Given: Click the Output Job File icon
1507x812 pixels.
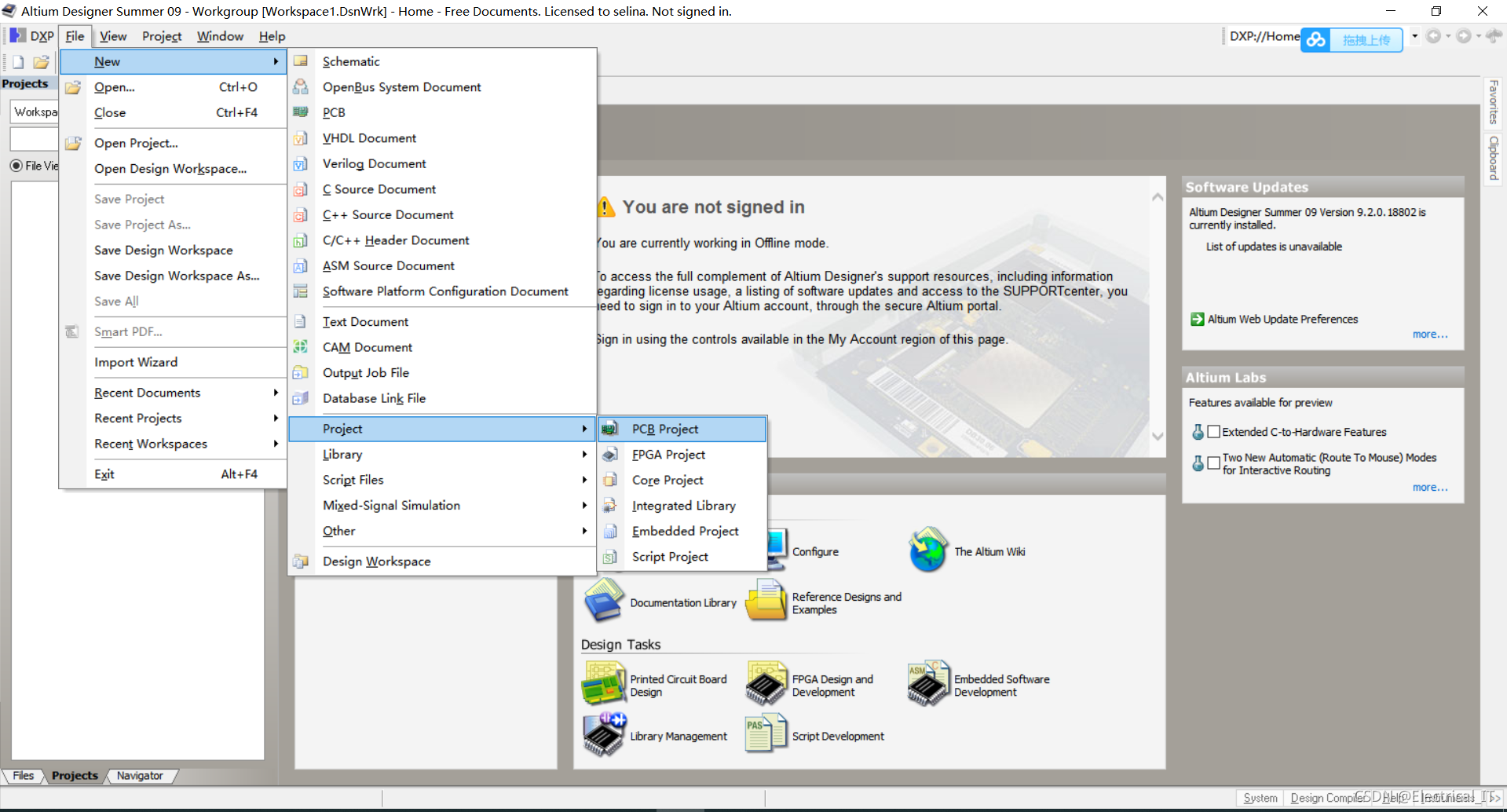Looking at the screenshot, I should (x=301, y=372).
